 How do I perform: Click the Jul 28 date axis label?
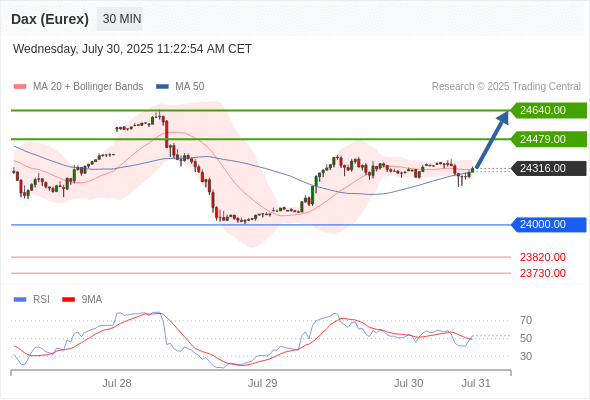pos(117,383)
